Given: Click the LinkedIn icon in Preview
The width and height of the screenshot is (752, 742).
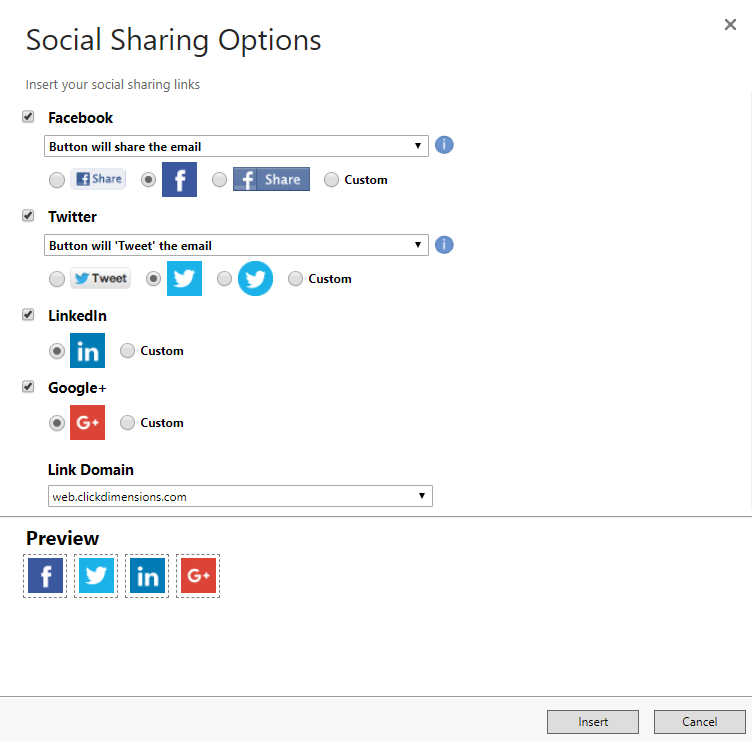Looking at the screenshot, I should point(147,576).
